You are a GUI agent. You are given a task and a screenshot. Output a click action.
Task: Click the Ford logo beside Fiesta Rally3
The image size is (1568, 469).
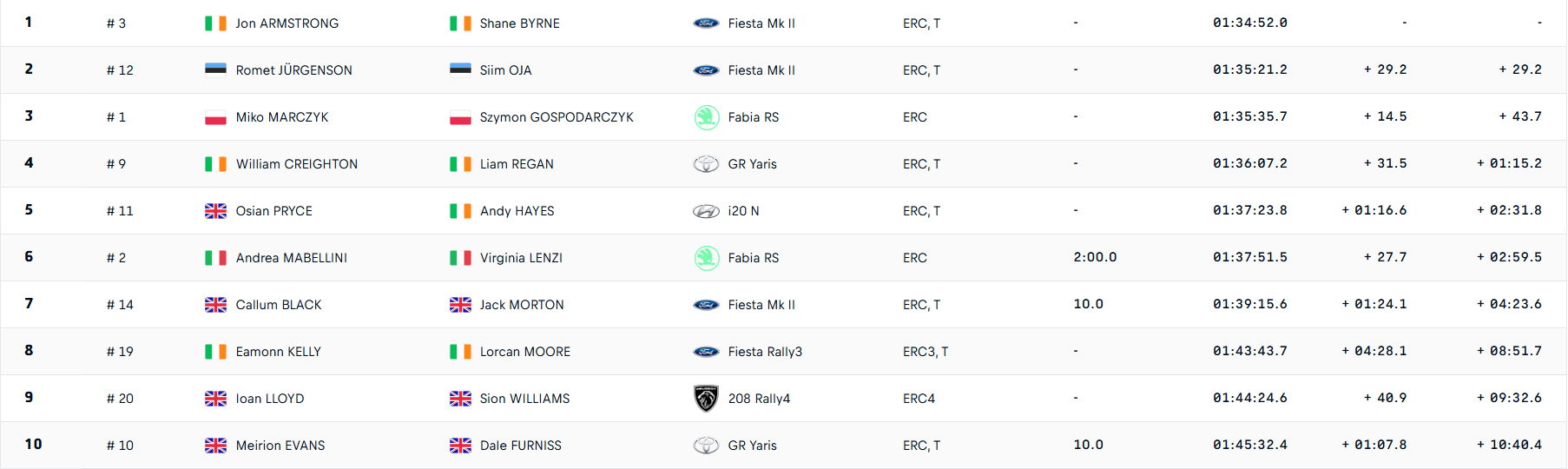point(706,352)
